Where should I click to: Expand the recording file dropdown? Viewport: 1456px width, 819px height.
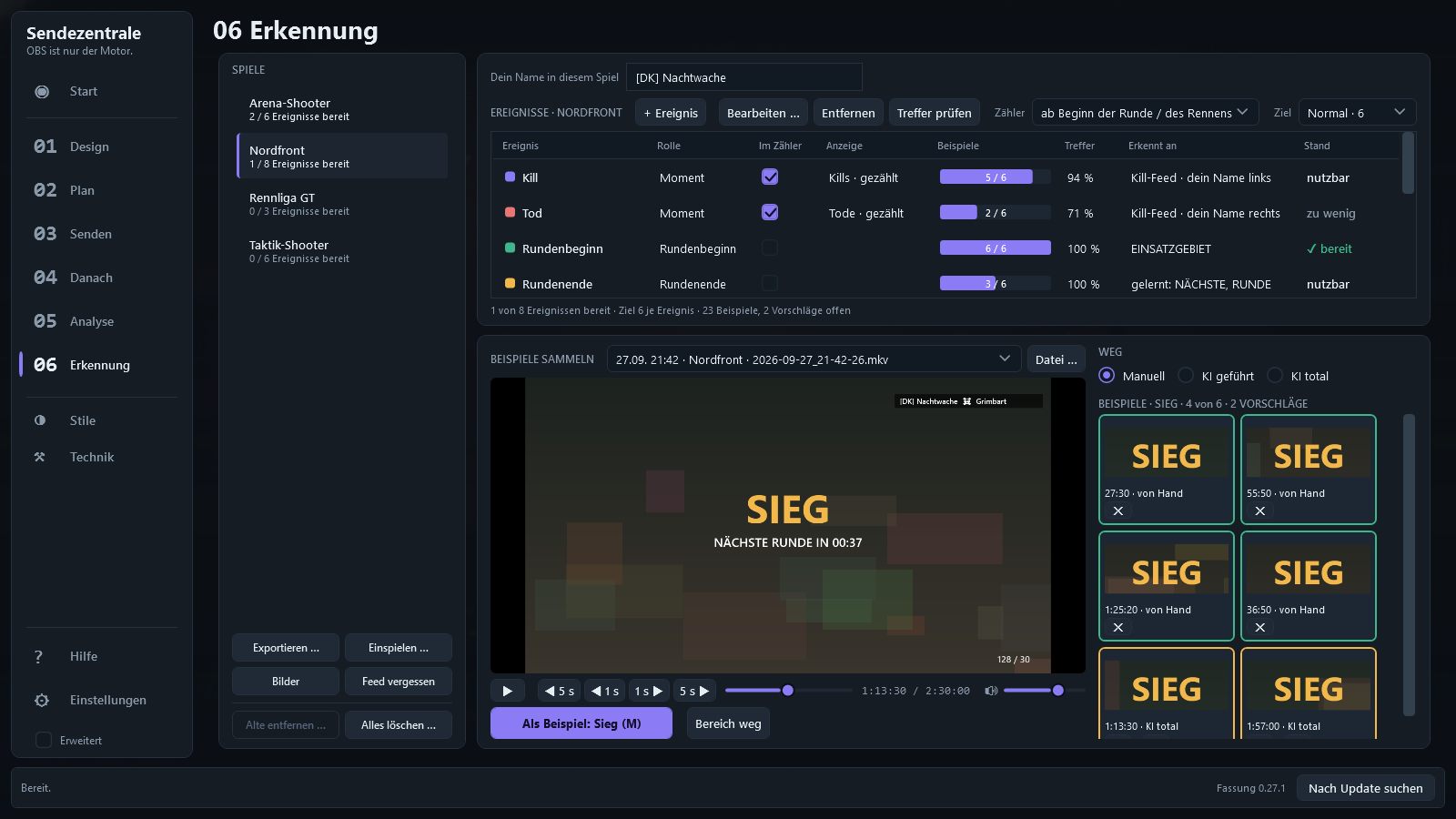[x=814, y=359]
